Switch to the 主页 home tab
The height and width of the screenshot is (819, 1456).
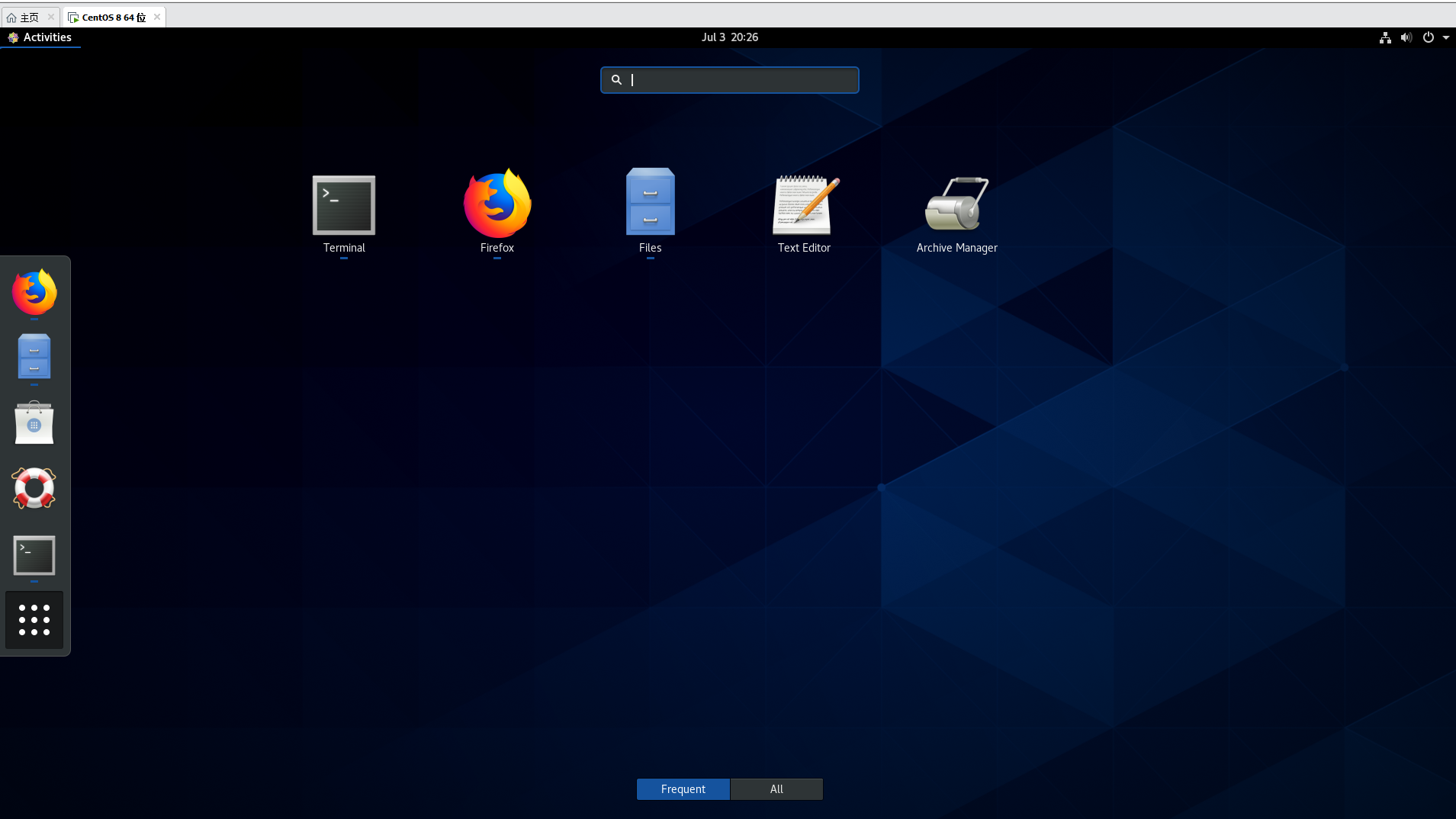(30, 17)
